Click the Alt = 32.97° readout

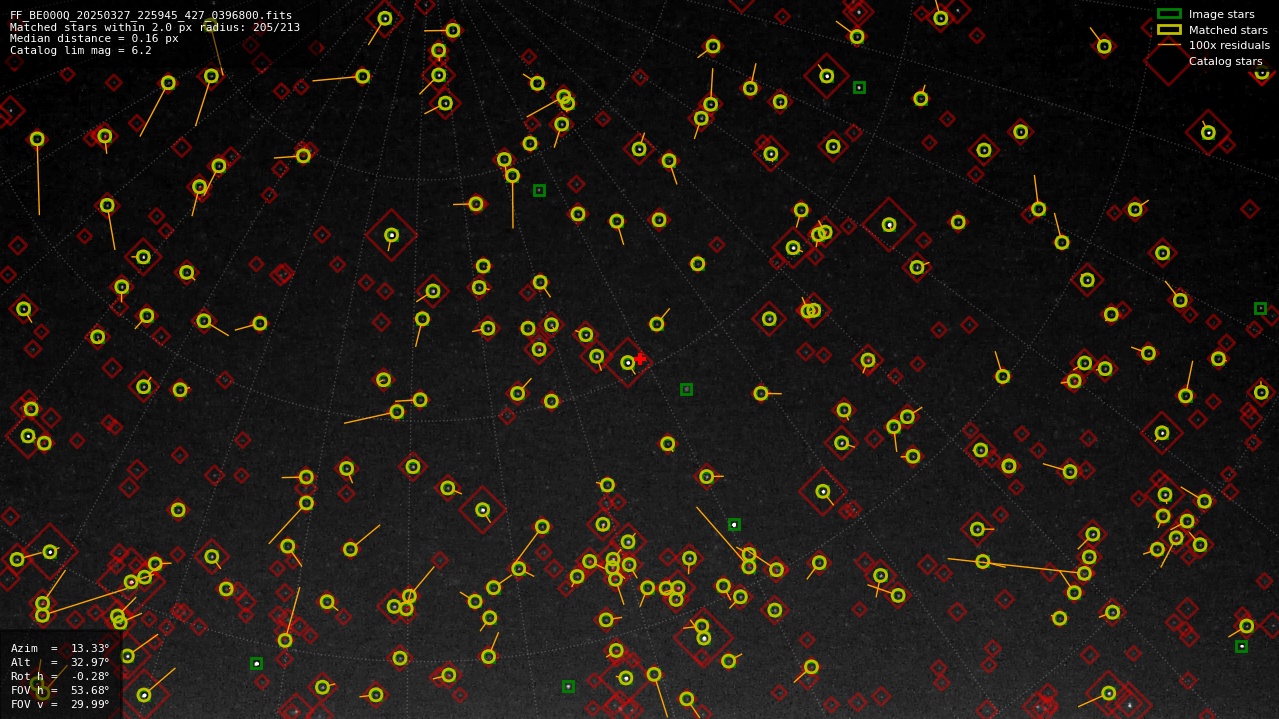60,662
